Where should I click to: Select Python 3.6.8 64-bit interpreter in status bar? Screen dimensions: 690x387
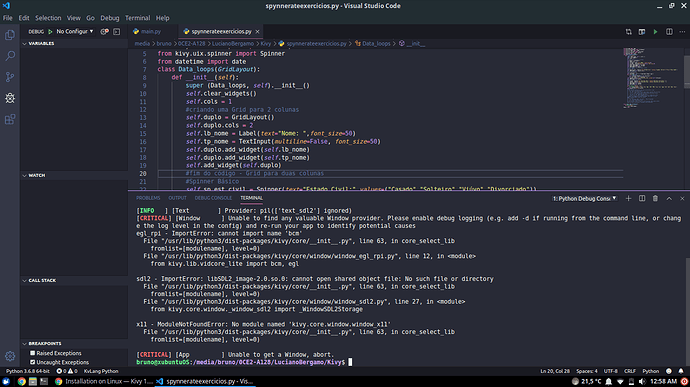[x=27, y=371]
